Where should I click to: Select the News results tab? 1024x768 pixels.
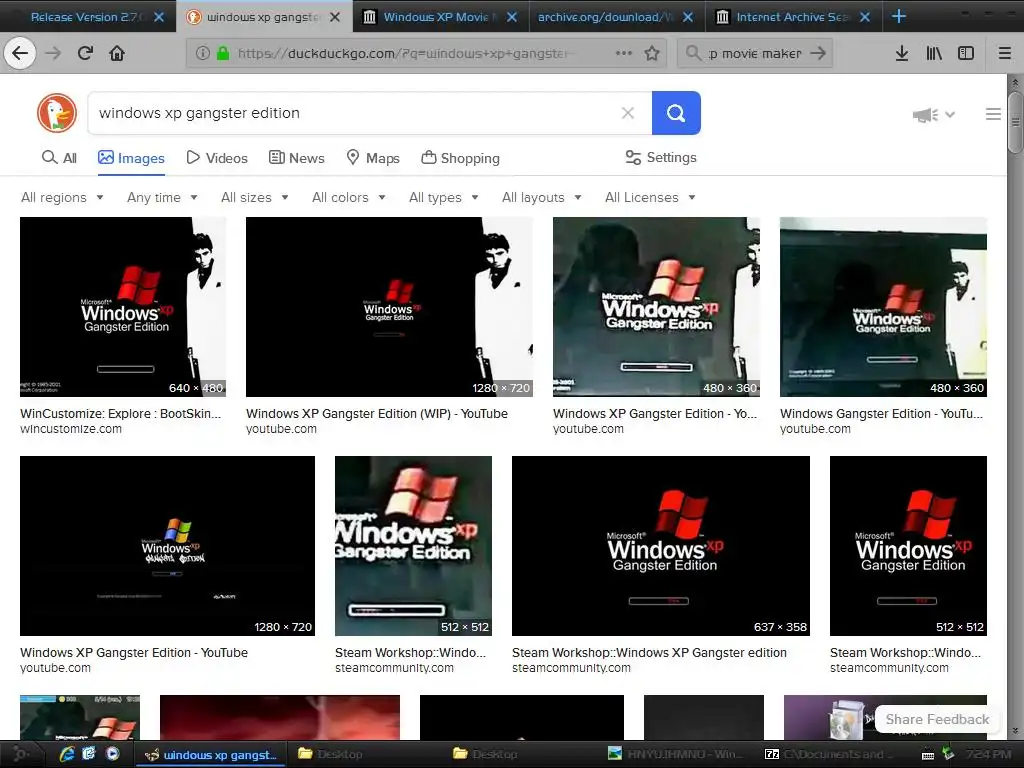coord(297,158)
